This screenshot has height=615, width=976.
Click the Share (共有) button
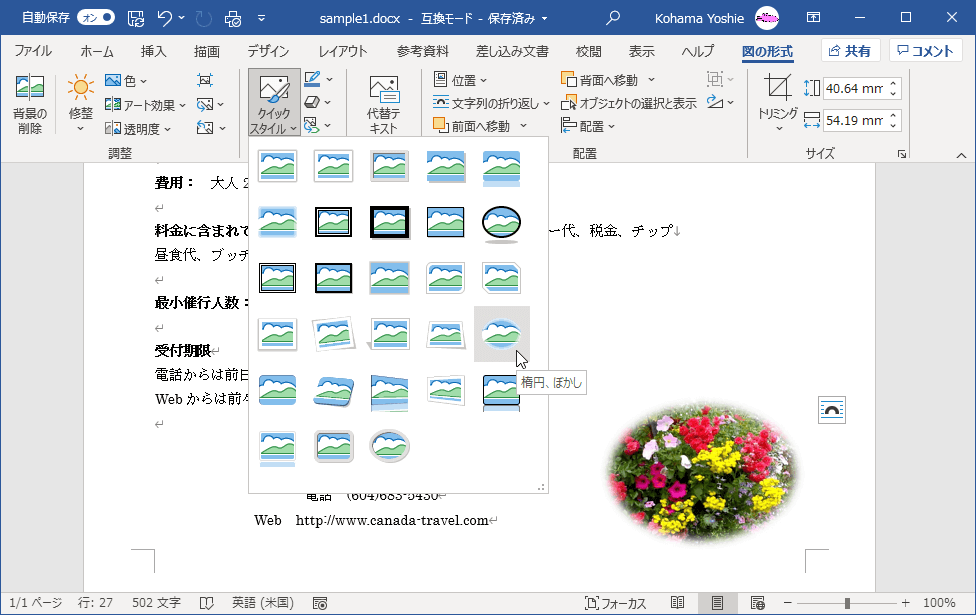850,50
